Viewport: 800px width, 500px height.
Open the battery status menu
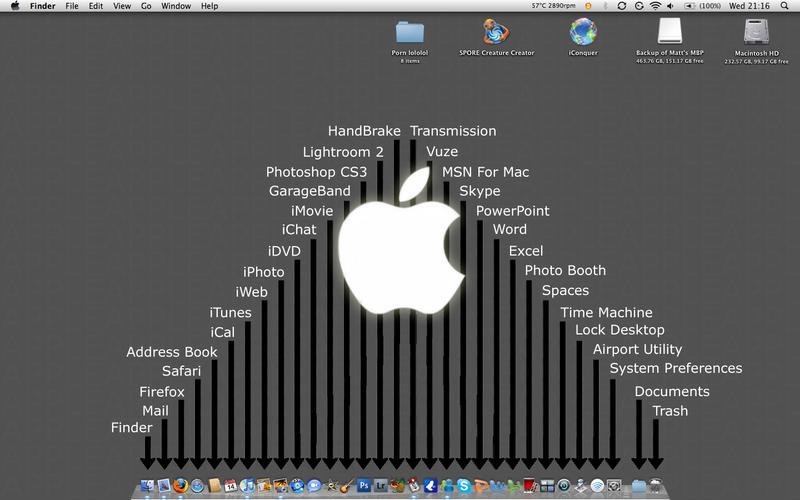tap(703, 6)
